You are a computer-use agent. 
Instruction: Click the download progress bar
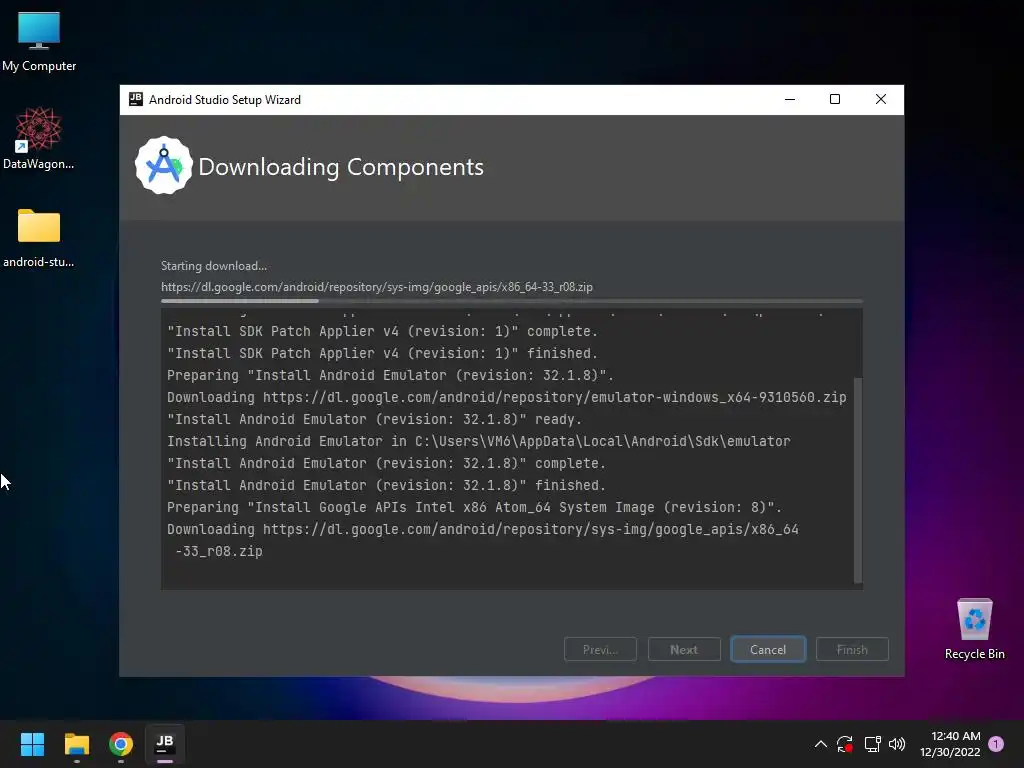click(512, 301)
